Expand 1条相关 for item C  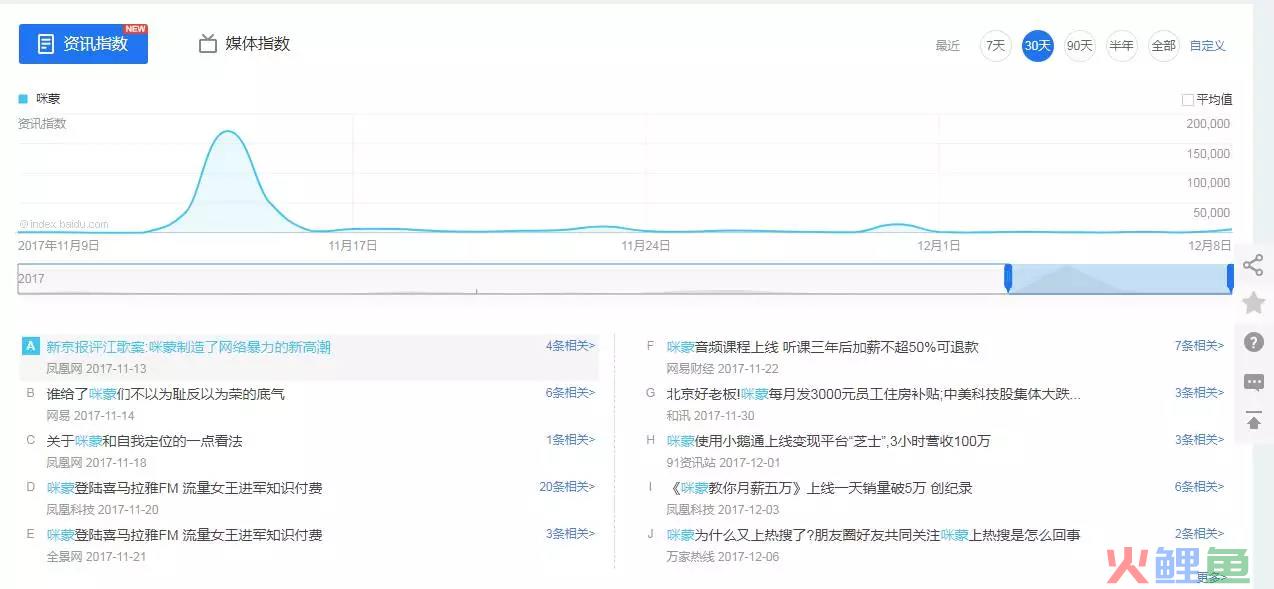click(x=570, y=440)
